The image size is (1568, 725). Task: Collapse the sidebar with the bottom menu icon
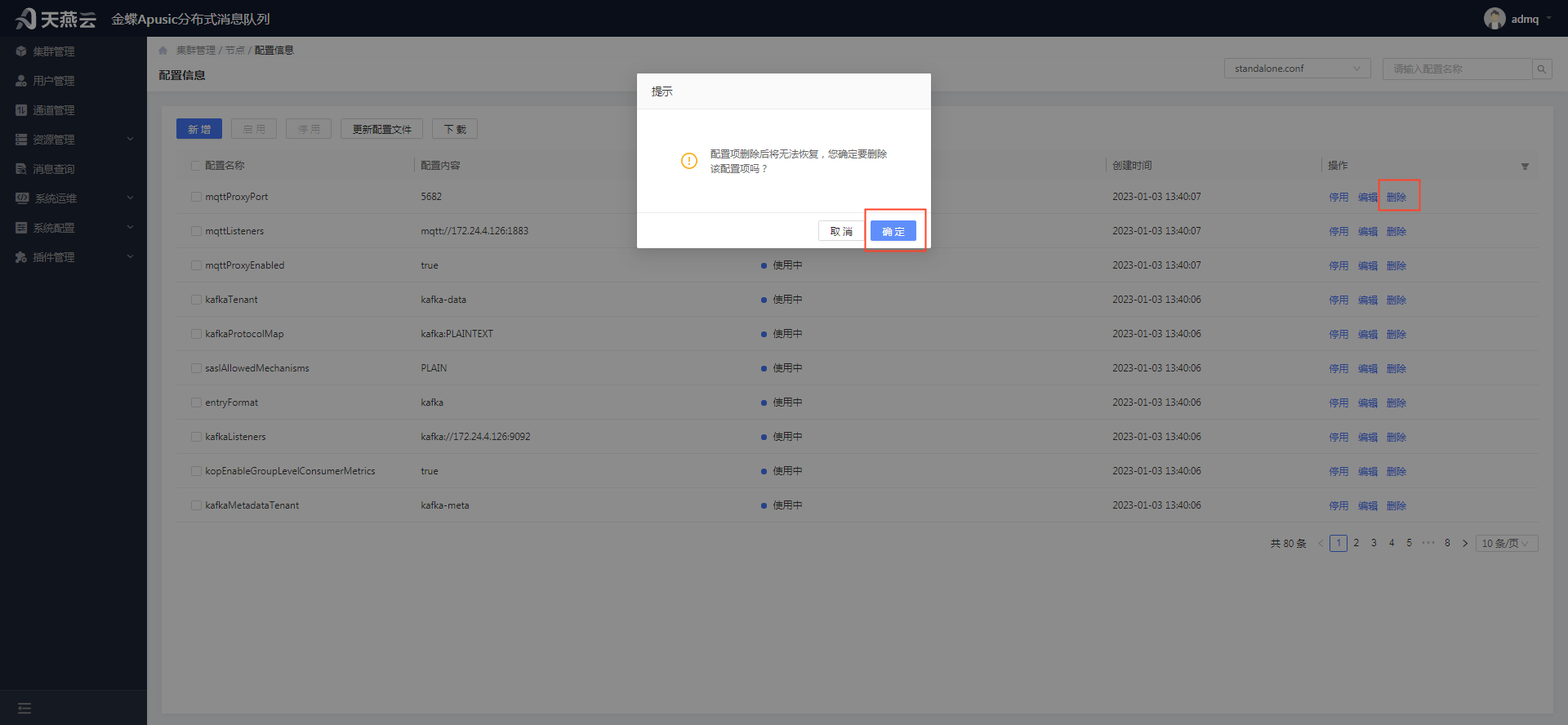click(24, 708)
